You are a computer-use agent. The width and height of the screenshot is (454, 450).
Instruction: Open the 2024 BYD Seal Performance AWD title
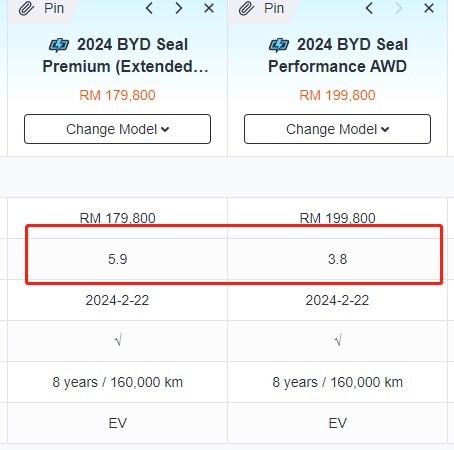point(338,55)
